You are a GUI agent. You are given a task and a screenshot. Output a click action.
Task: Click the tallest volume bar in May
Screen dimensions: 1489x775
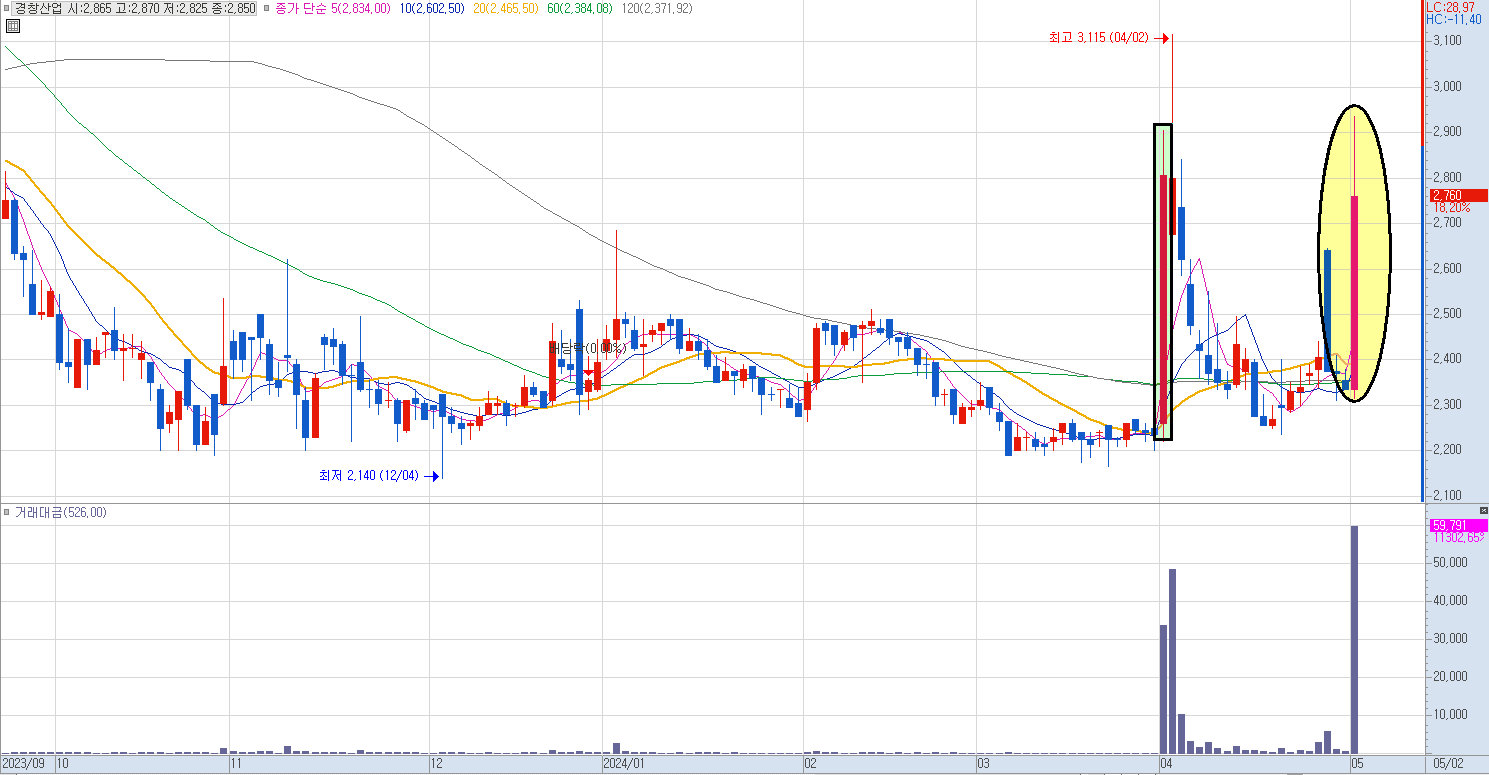[1354, 640]
